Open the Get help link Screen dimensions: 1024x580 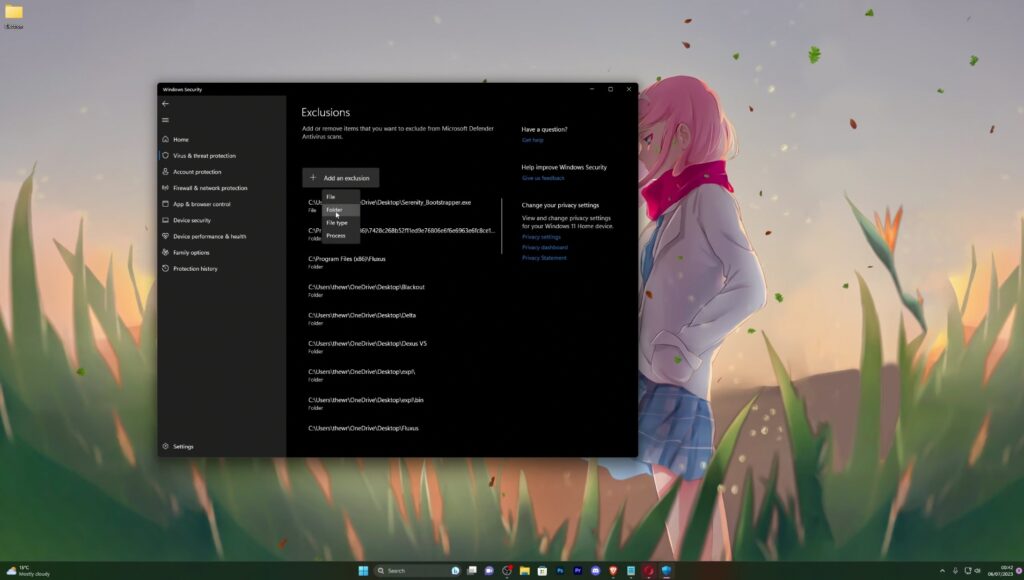click(532, 140)
